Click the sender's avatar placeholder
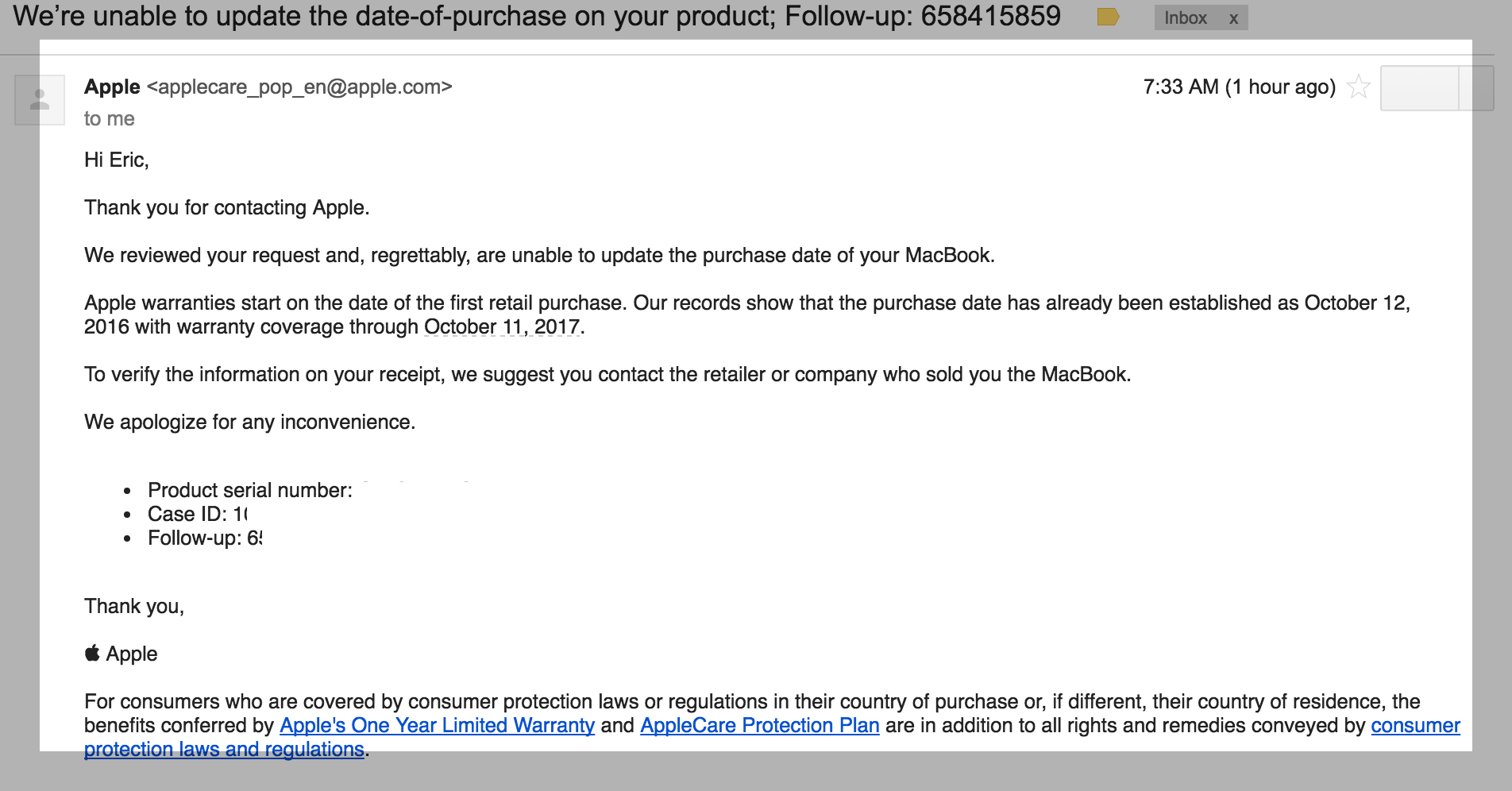1512x791 pixels. click(40, 100)
